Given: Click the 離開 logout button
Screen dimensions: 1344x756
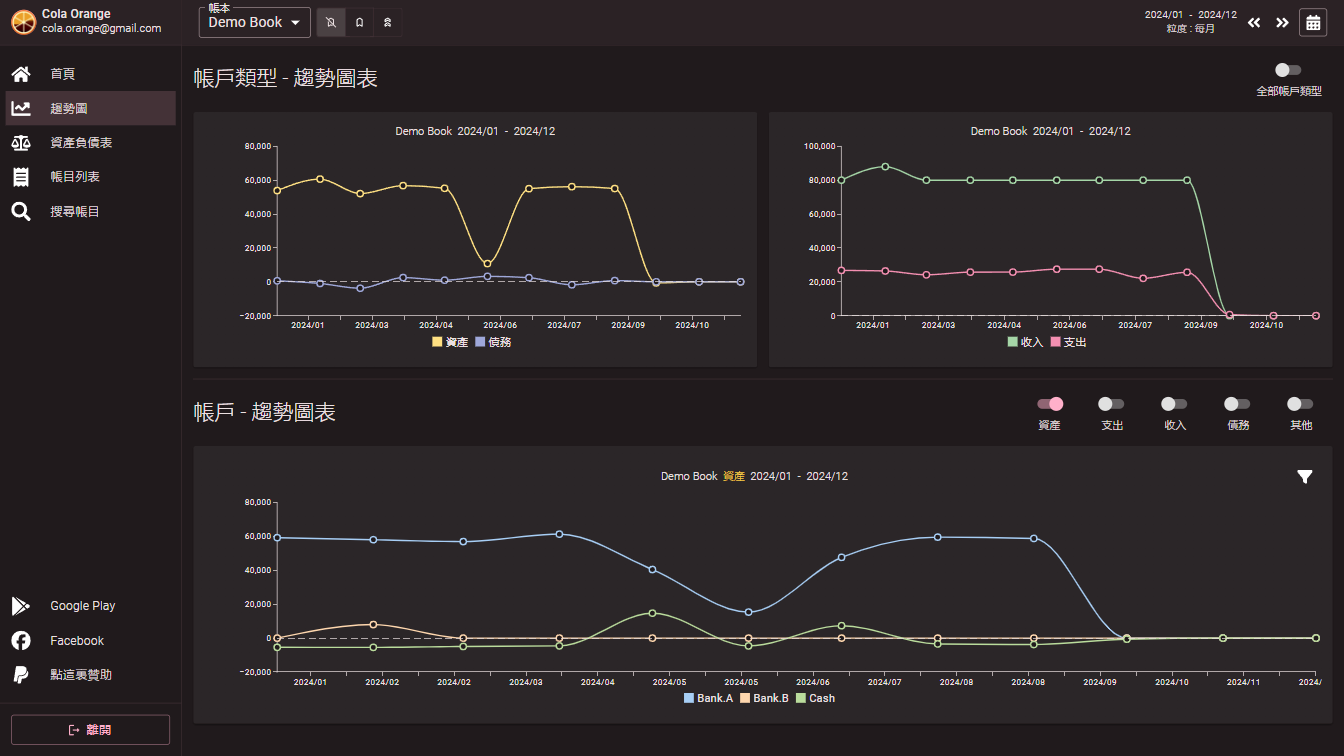Looking at the screenshot, I should pyautogui.click(x=90, y=730).
